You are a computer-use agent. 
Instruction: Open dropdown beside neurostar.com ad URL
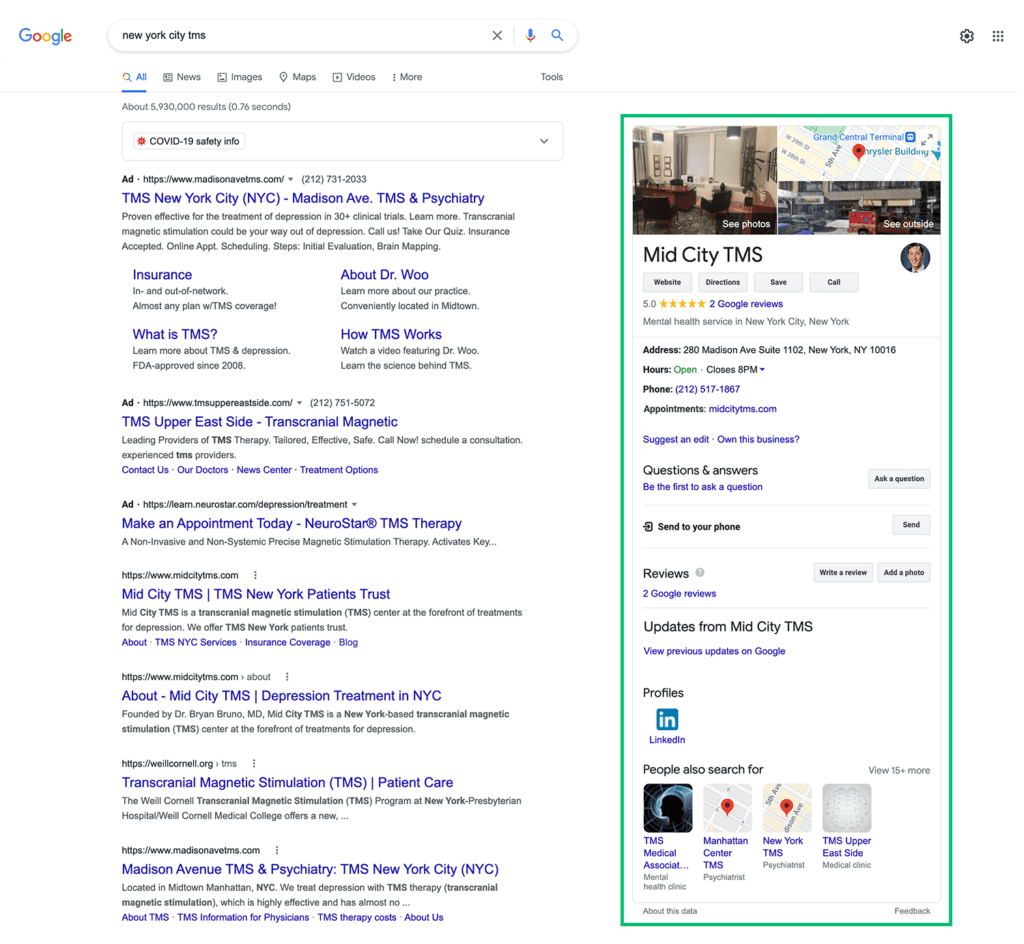point(355,505)
